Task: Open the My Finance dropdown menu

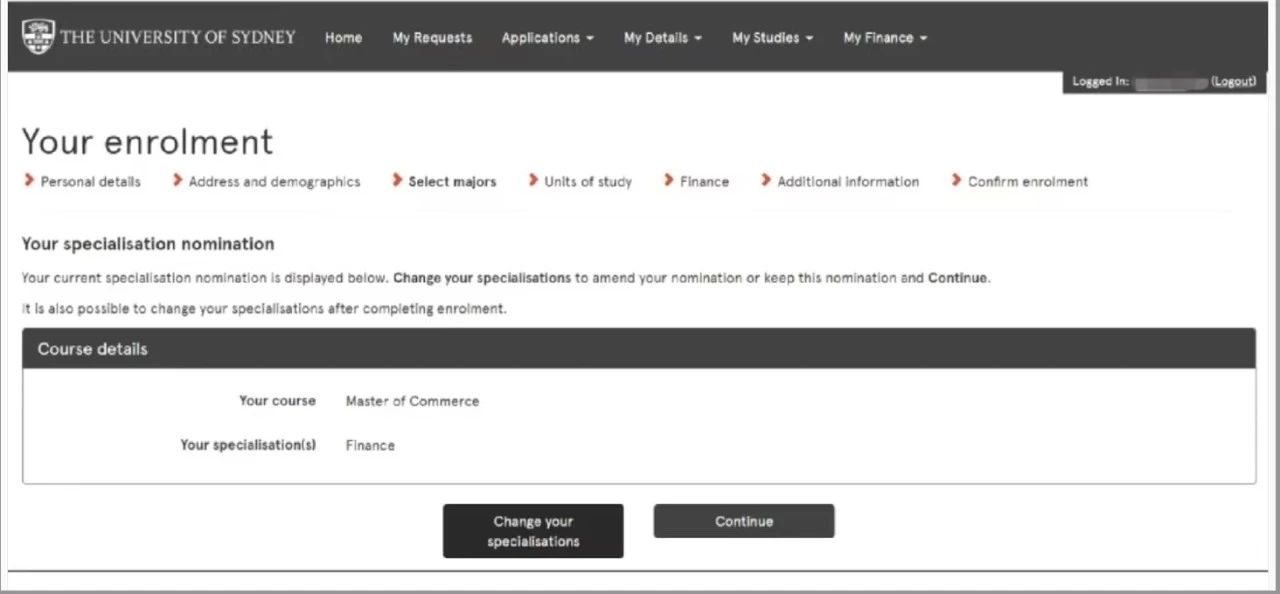Action: pyautogui.click(x=885, y=38)
